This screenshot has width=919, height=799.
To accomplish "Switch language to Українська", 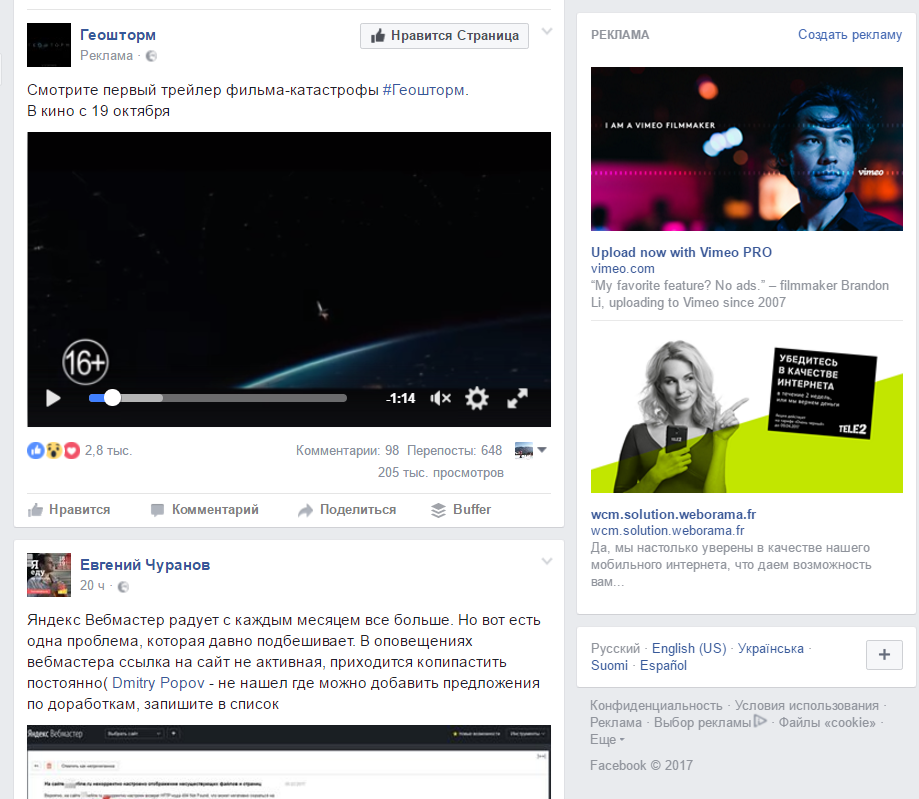I will (x=771, y=648).
